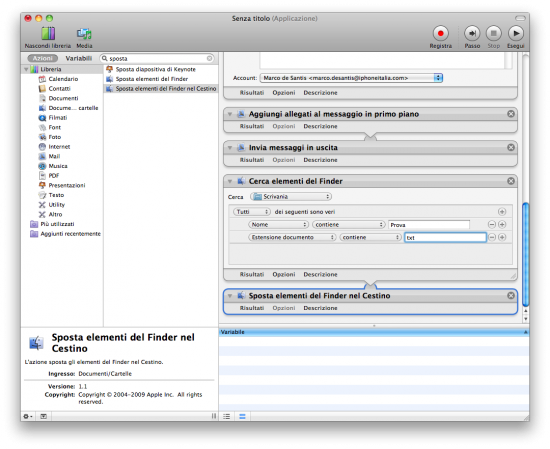Remove the Estensione documento criterion row
Image resolution: width=550 pixels, height=449 pixels.
coord(492,237)
